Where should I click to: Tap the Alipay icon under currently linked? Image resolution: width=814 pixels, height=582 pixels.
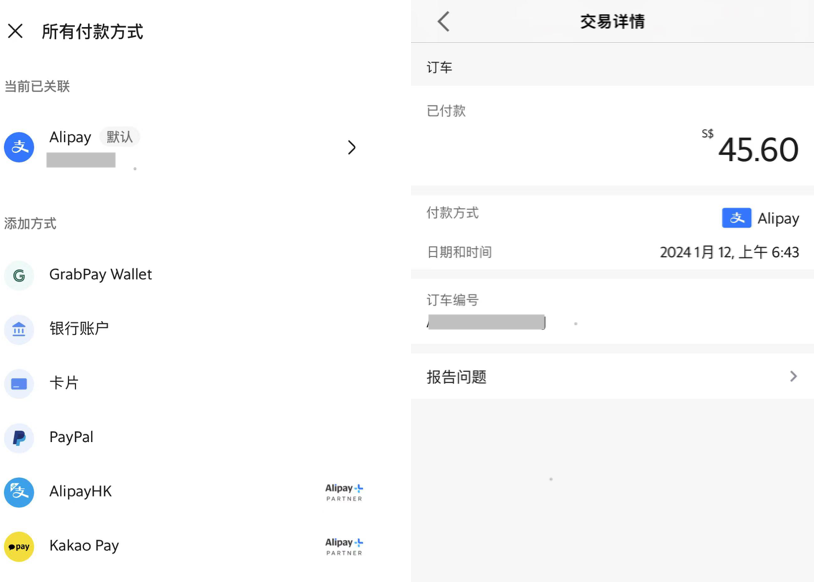(x=19, y=147)
